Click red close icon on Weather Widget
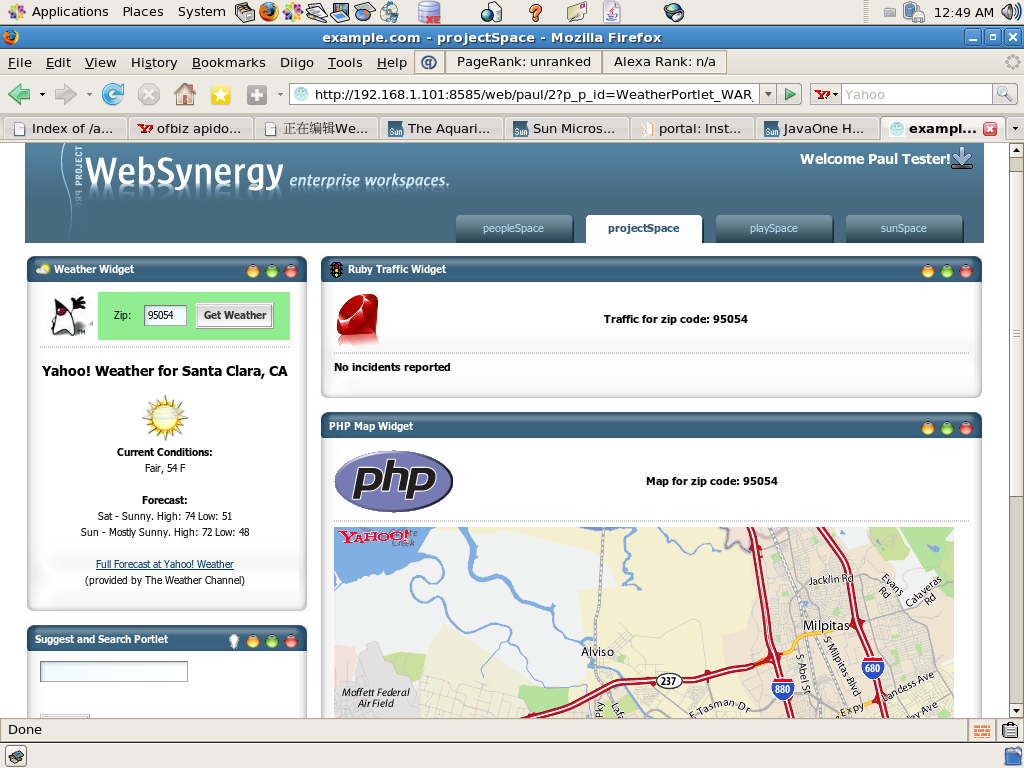Image resolution: width=1024 pixels, height=768 pixels. pyautogui.click(x=291, y=270)
